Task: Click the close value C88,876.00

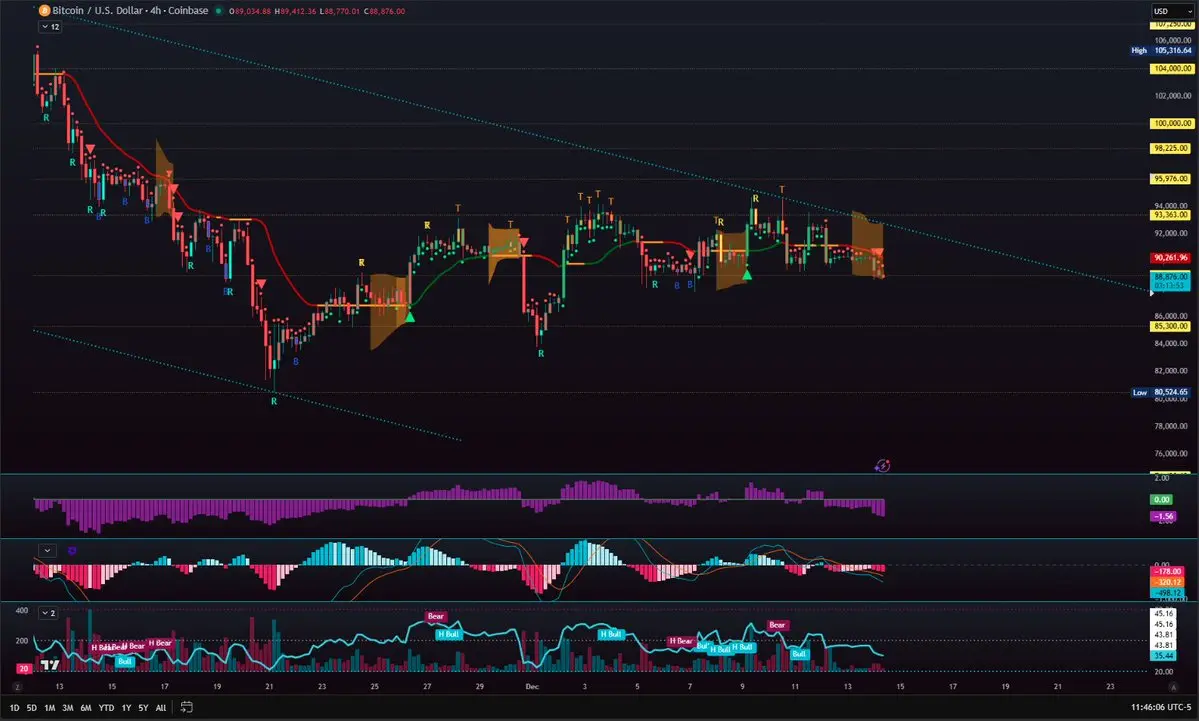Action: pos(385,11)
